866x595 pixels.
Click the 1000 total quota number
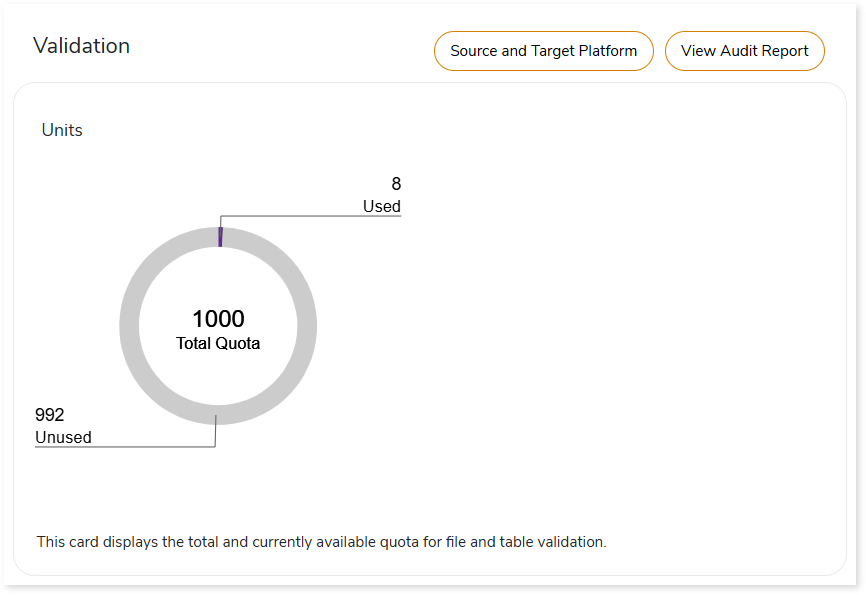218,319
